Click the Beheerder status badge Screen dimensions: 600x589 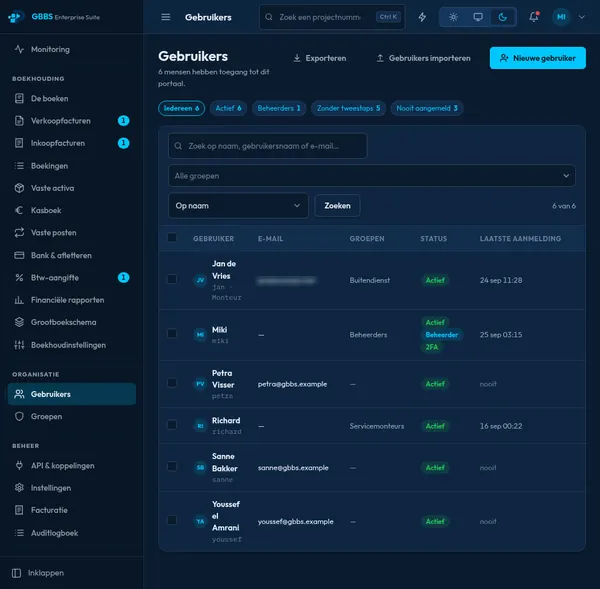[x=442, y=335]
